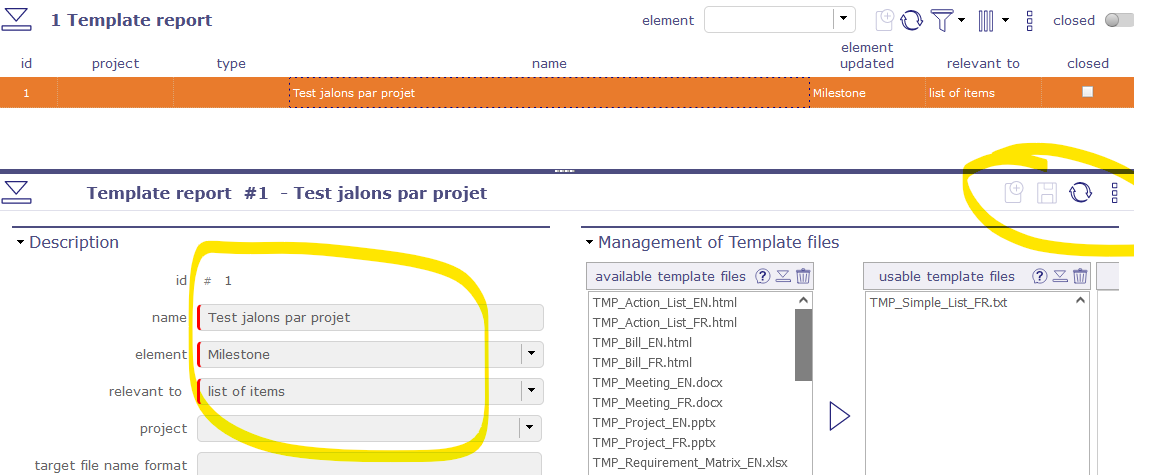This screenshot has width=1173, height=475.
Task: Select TMP_Meeting_EN.docx in available files
Action: (x=657, y=382)
